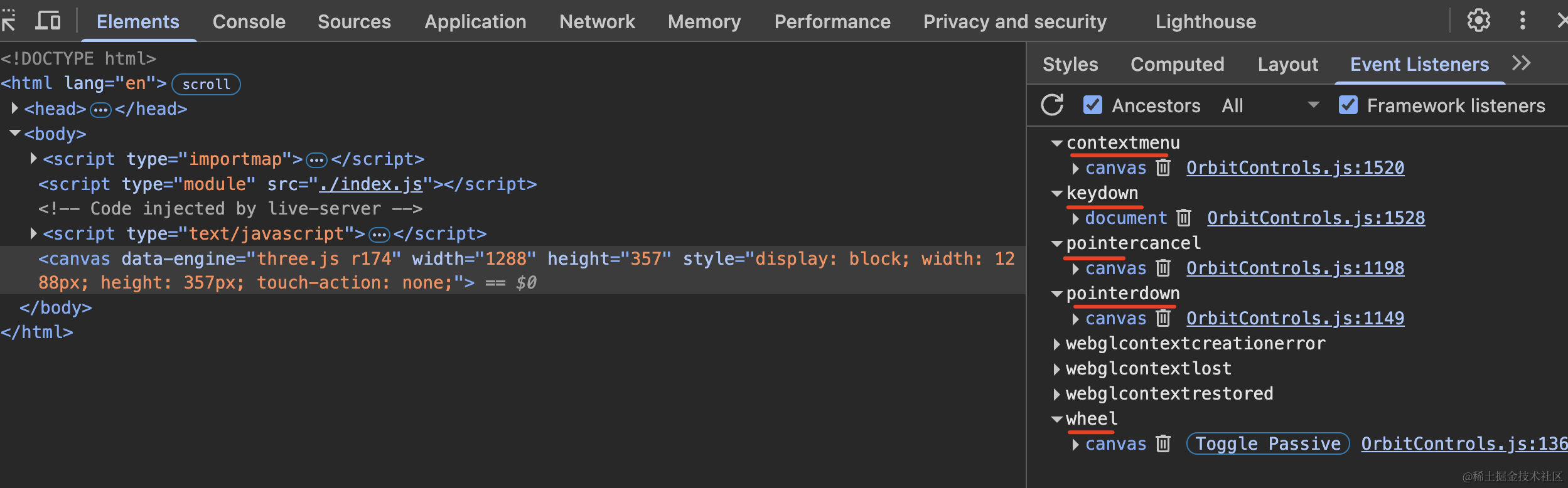Open the Memory tab
Screen dimensions: 1568x488
704,21
